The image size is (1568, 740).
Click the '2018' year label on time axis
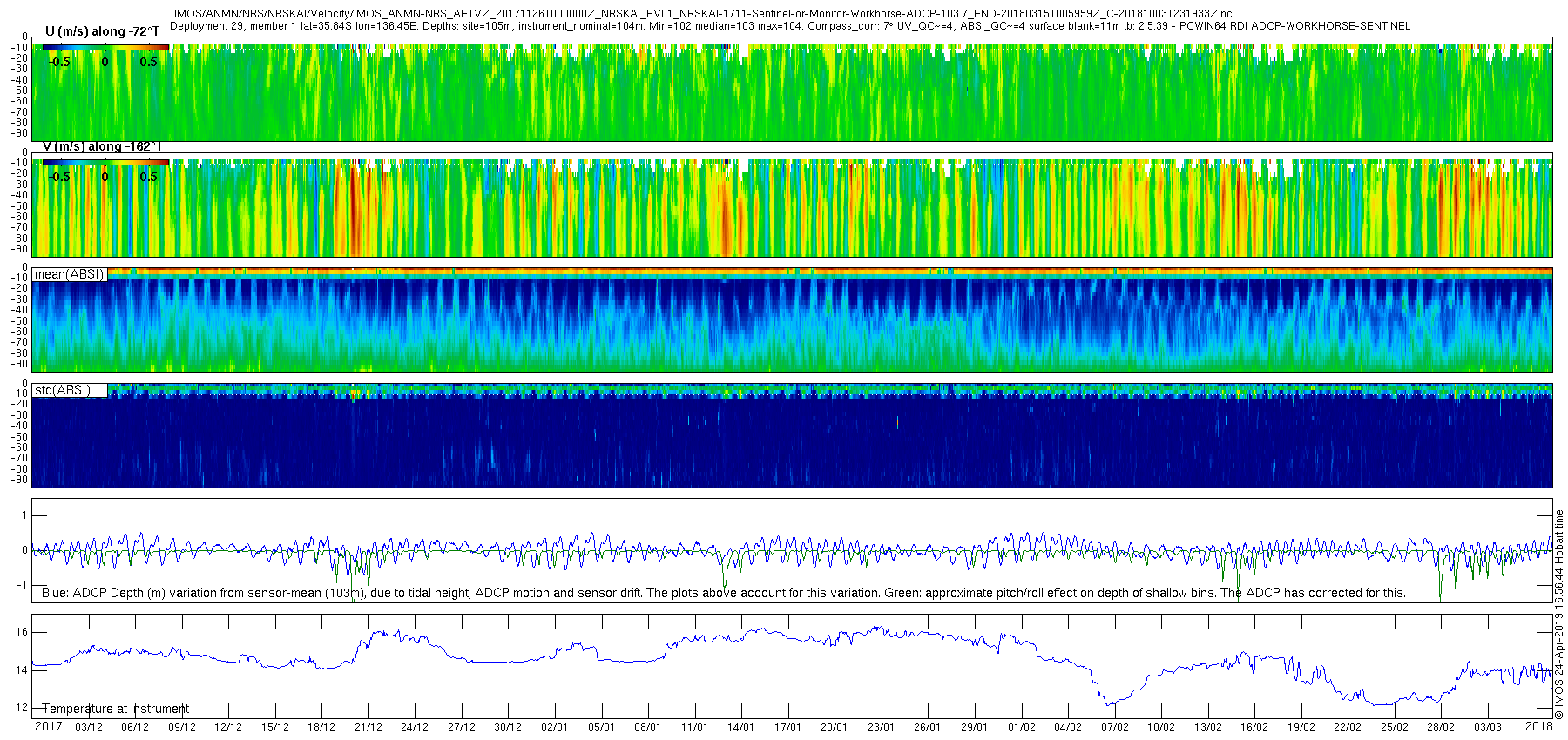point(1539,727)
